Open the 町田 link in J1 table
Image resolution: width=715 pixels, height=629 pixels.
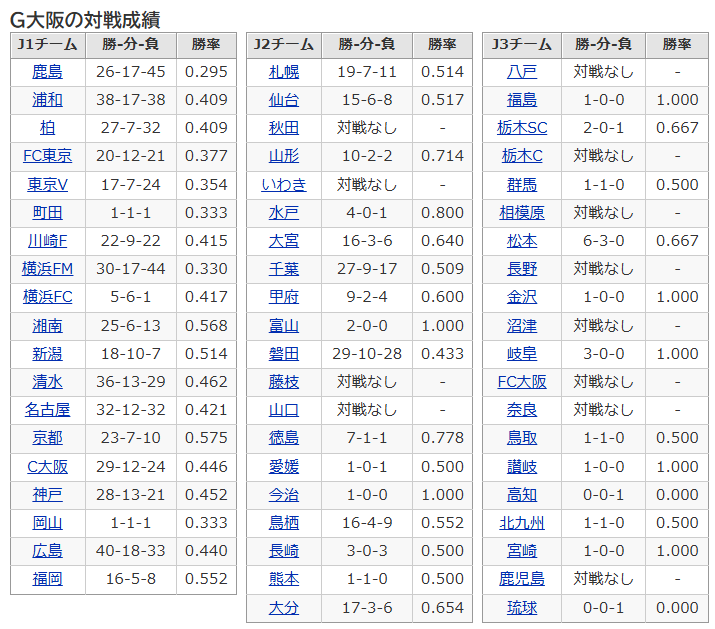click(47, 213)
